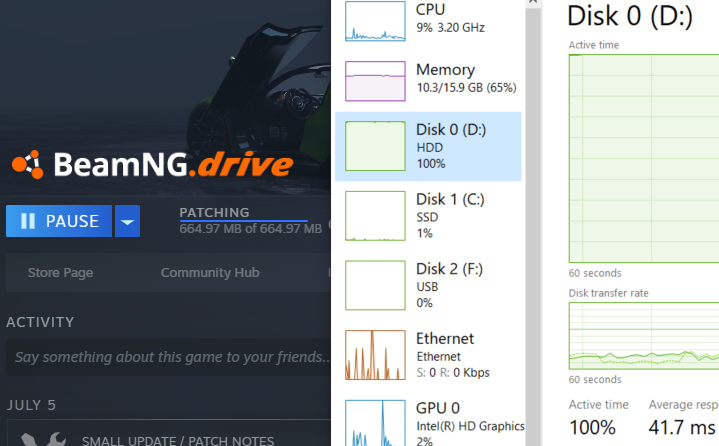Screen dimensions: 719x446
Task: Click the Disk 1 mini graph thumbnail
Action: click(375, 216)
